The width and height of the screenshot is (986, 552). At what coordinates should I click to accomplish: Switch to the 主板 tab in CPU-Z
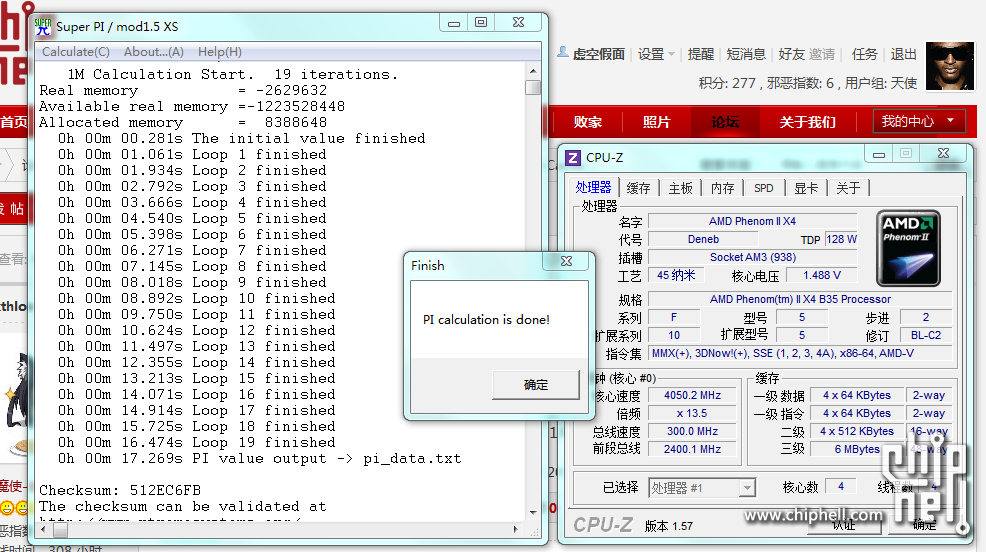click(680, 188)
